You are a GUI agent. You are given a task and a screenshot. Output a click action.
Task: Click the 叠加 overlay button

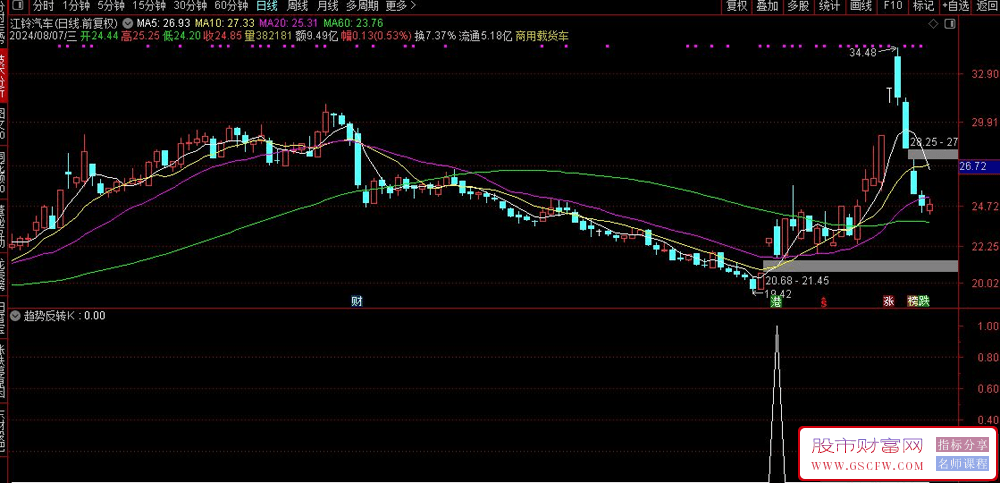pos(767,6)
